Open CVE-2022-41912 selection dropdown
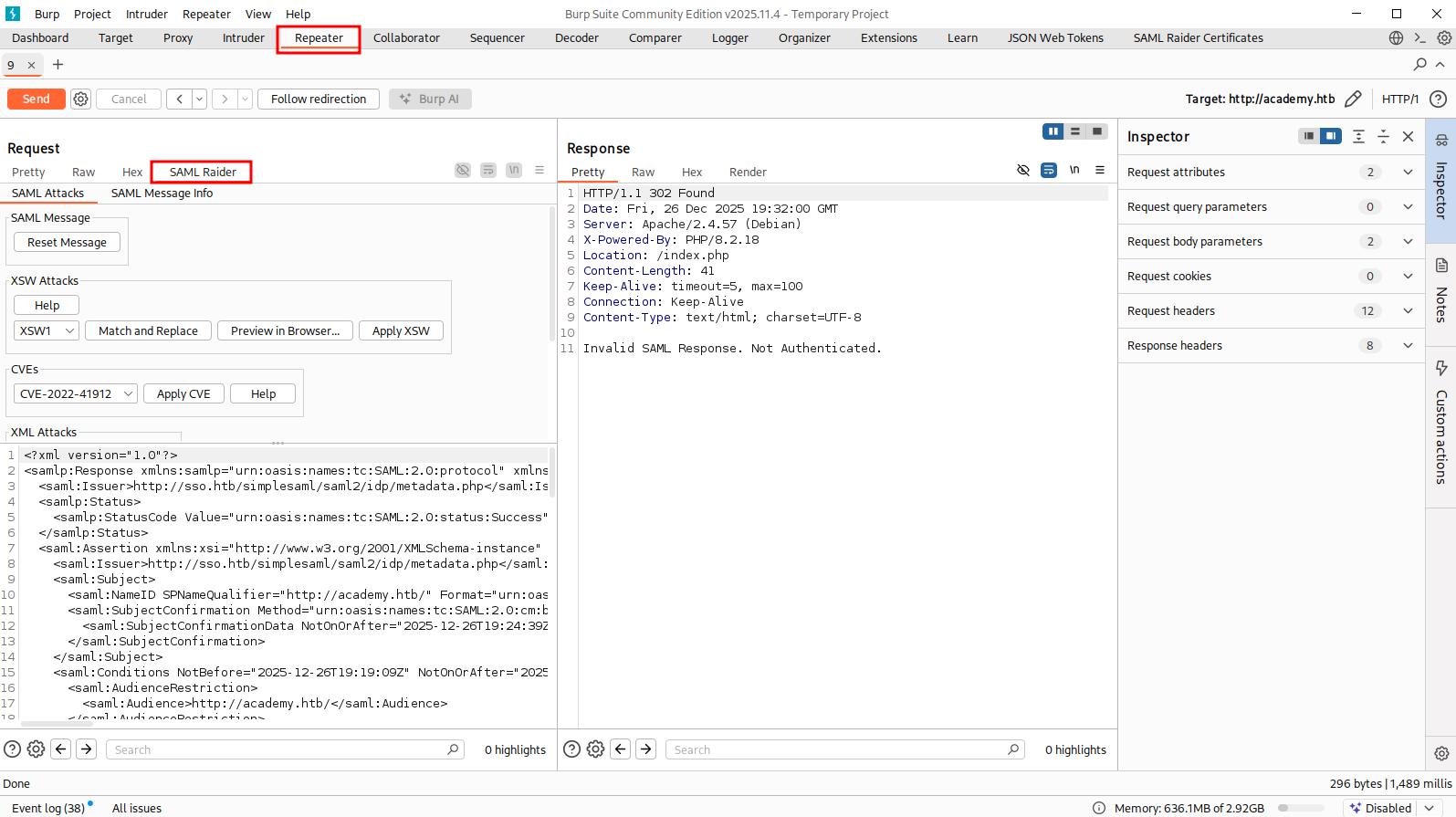 [76, 393]
